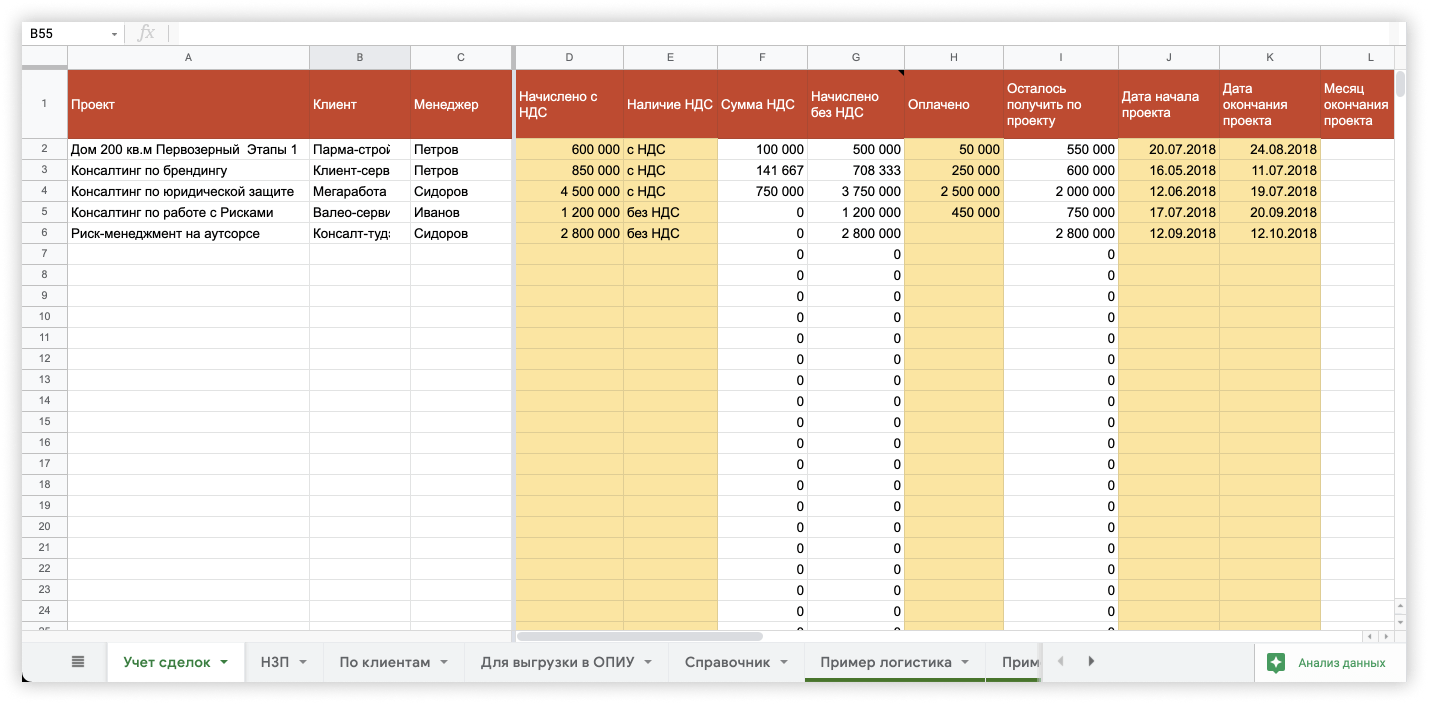Click horizontal scrollbar right arrow
The width and height of the screenshot is (1429, 704).
[x=1387, y=636]
